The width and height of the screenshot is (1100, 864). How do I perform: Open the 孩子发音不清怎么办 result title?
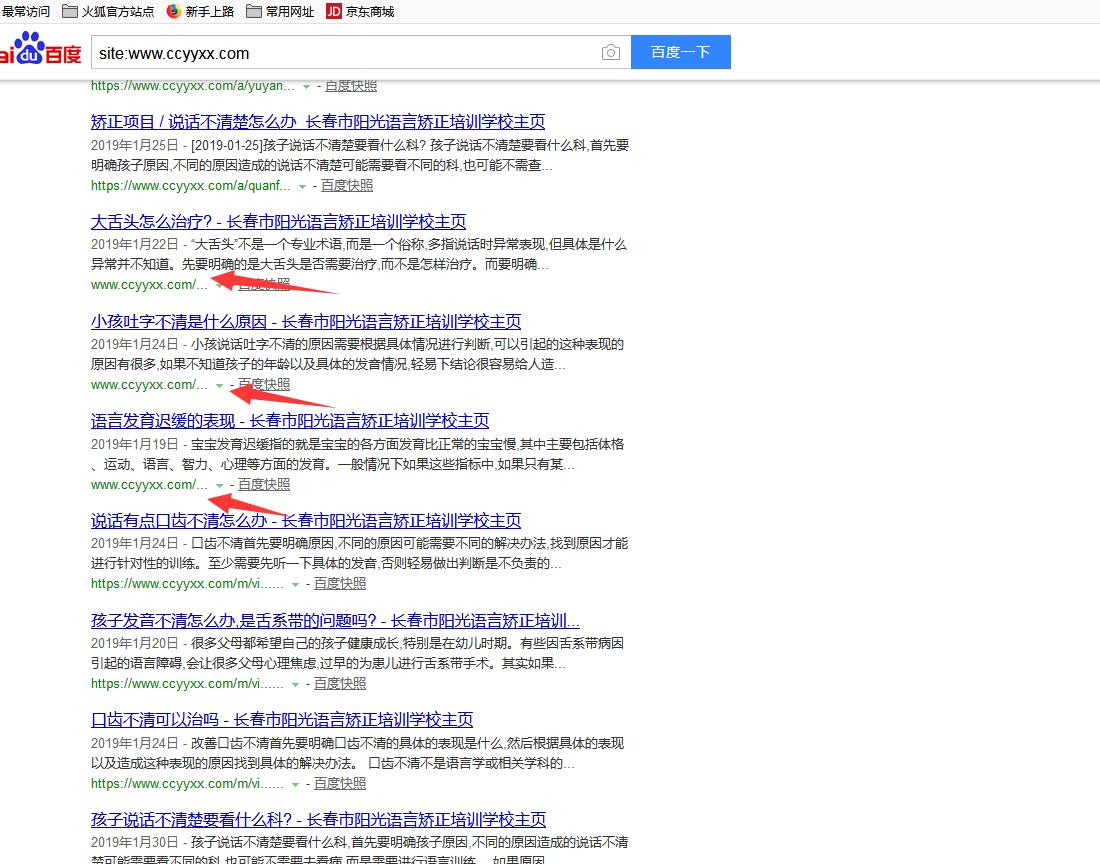pos(335,620)
